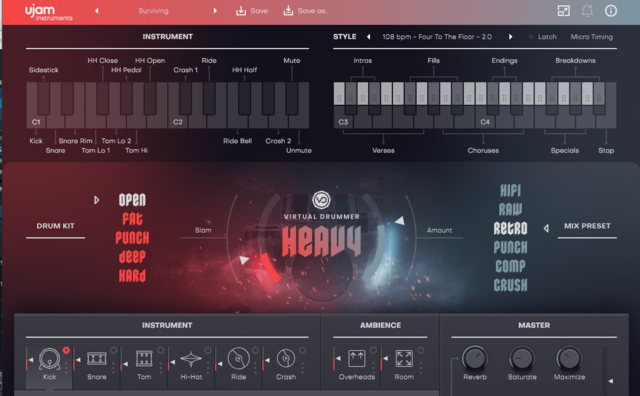The height and width of the screenshot is (396, 640).
Task: Select the Room ambience icon
Action: tap(404, 359)
